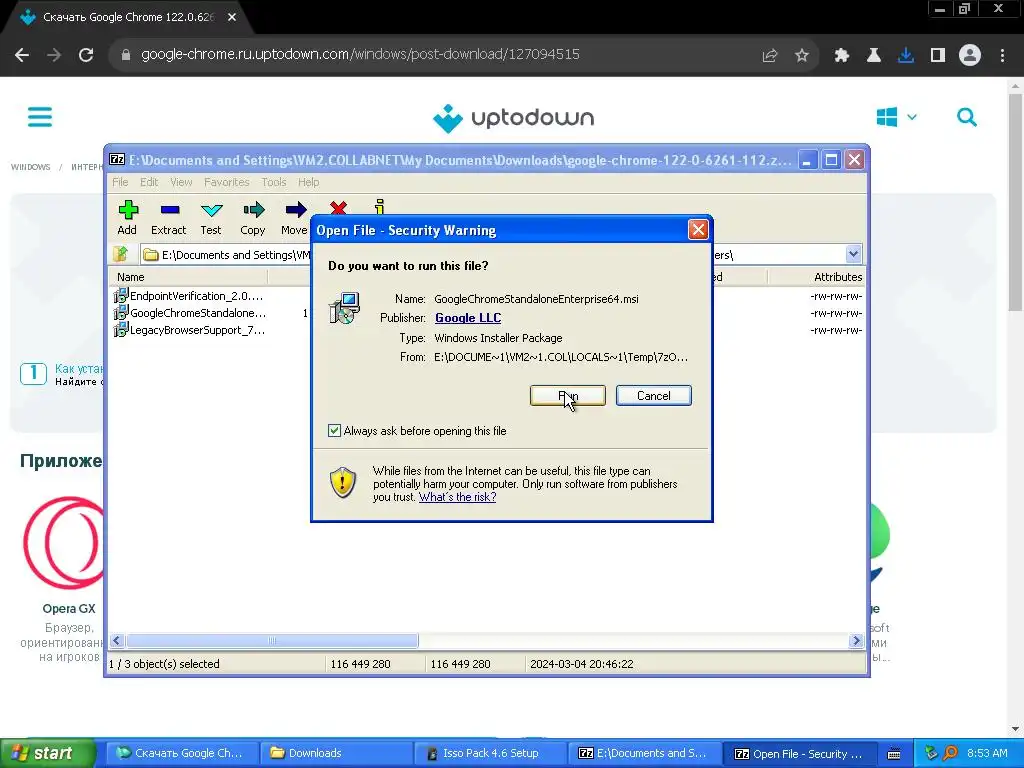Click the Run button in the security warning
The height and width of the screenshot is (768, 1024).
click(x=568, y=396)
